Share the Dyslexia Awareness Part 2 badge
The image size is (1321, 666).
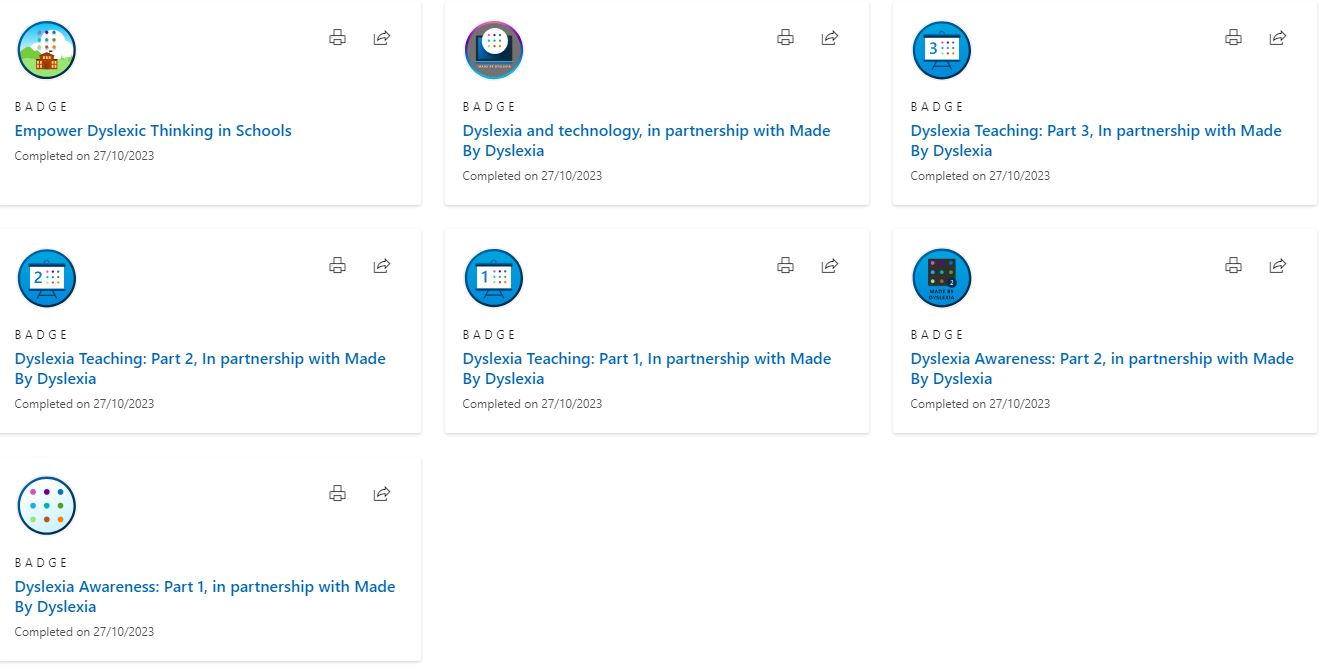(x=1277, y=266)
